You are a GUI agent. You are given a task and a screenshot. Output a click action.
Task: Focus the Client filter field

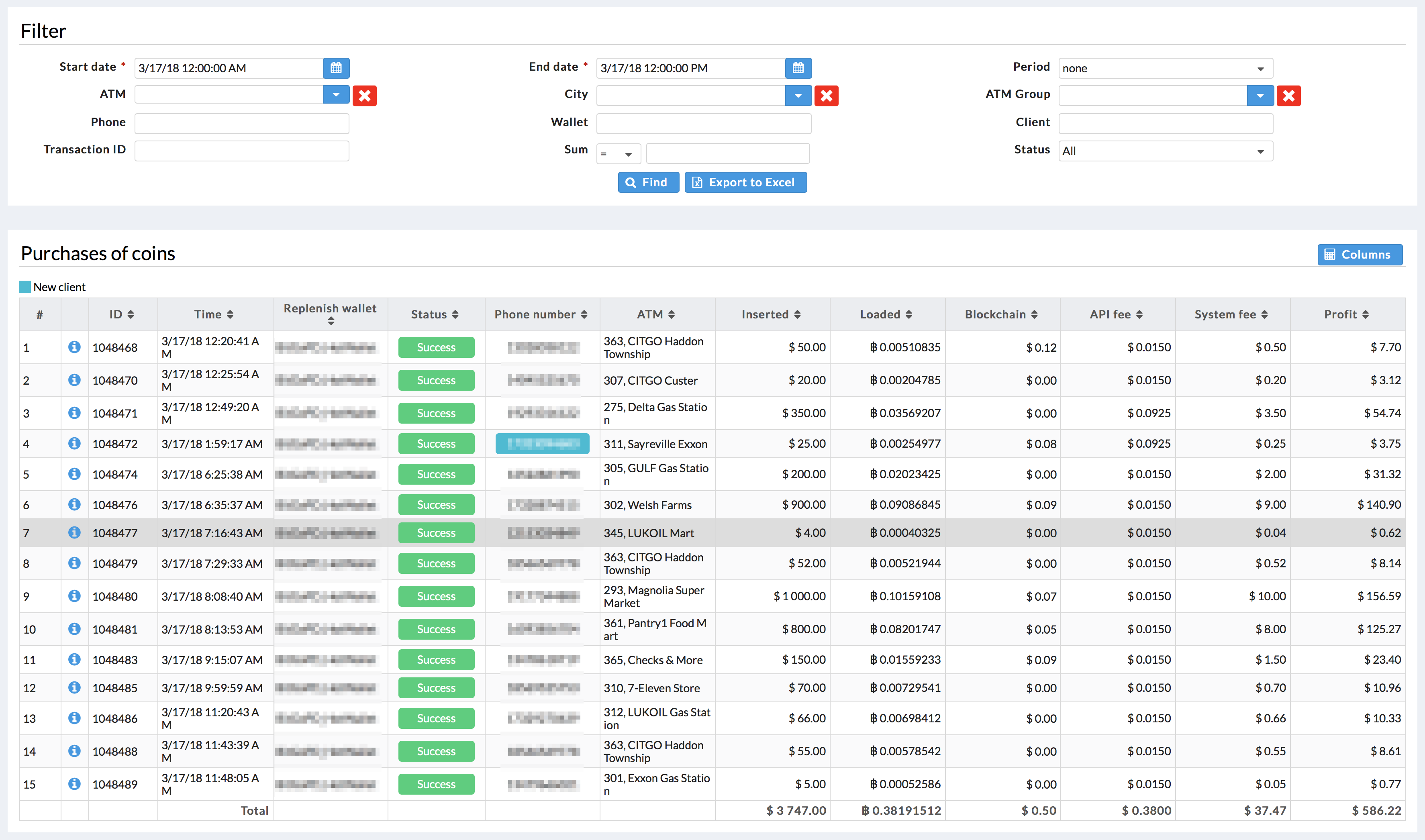pyautogui.click(x=1166, y=123)
